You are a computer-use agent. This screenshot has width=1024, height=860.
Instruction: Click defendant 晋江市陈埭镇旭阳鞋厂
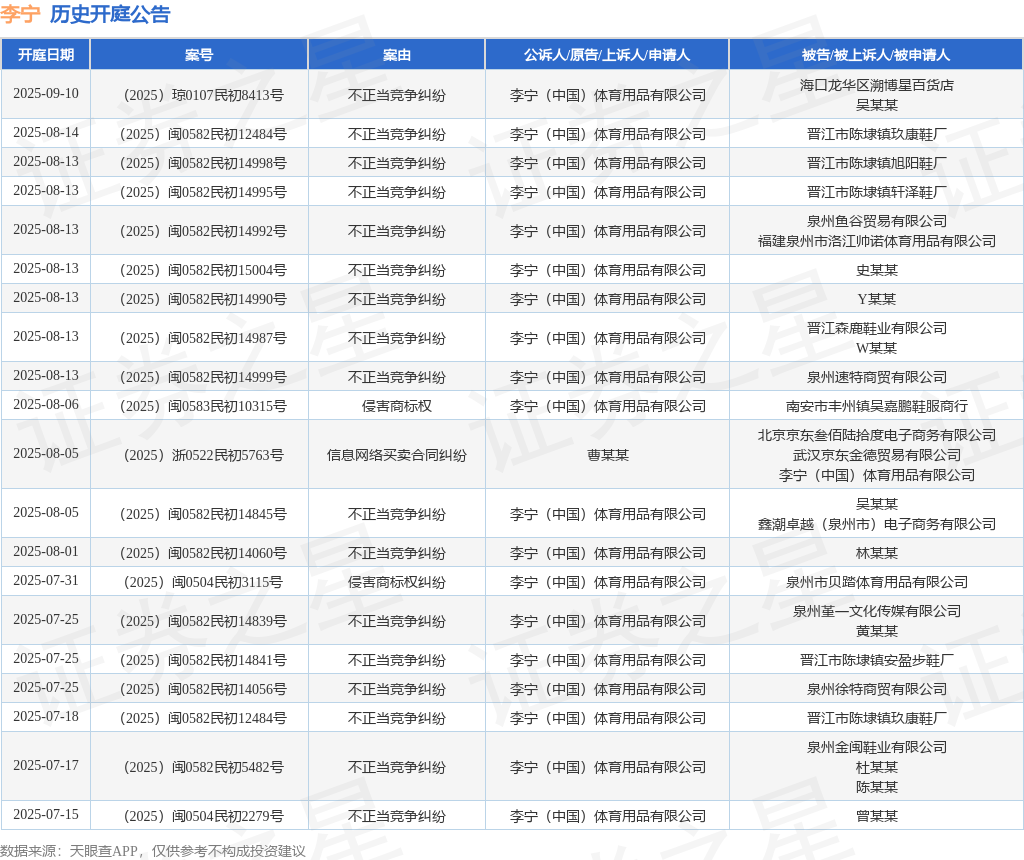click(x=876, y=163)
